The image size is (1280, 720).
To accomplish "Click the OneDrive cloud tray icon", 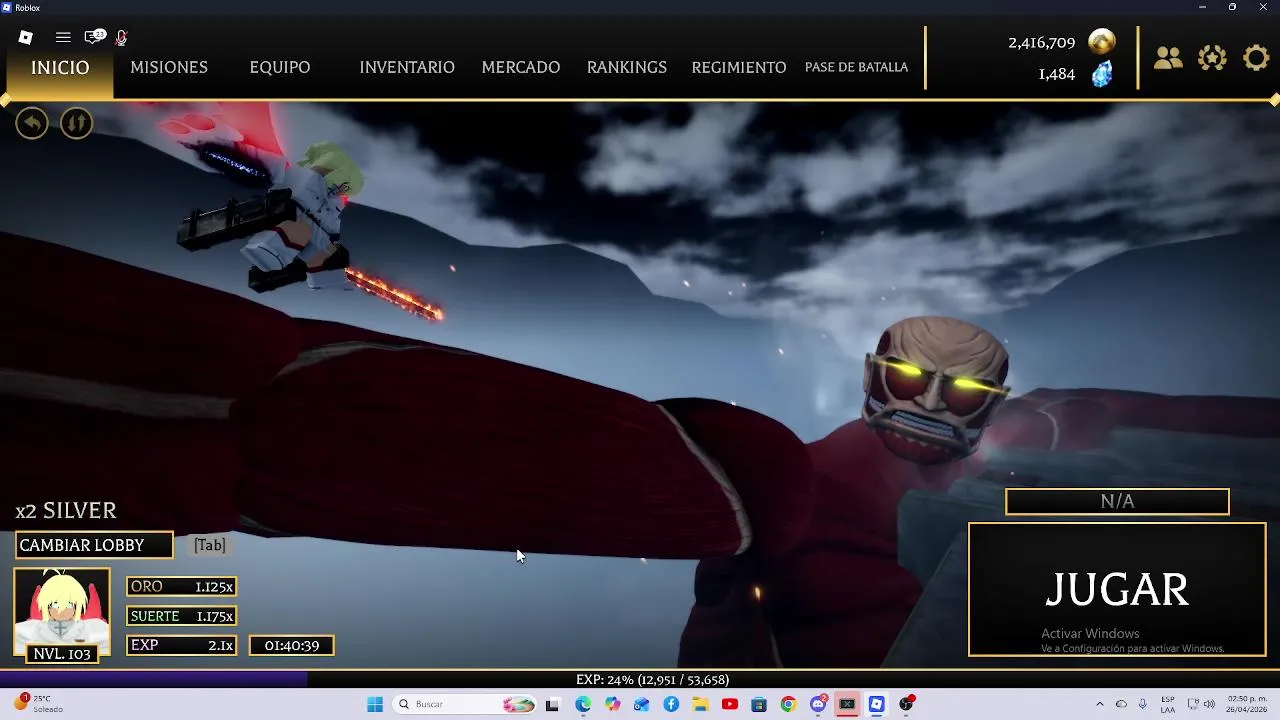I will click(x=1121, y=704).
